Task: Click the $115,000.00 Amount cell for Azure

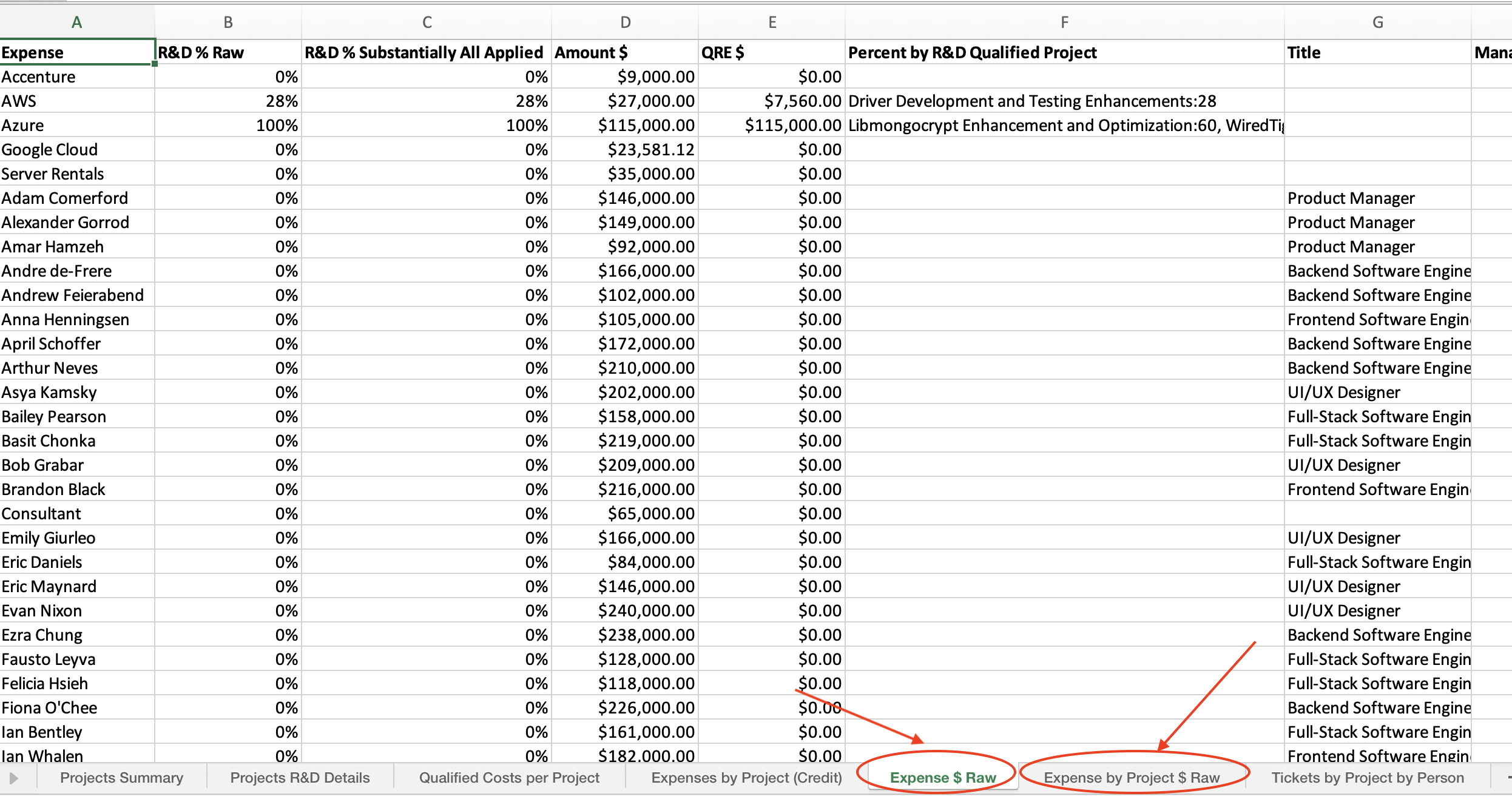Action: coord(625,125)
